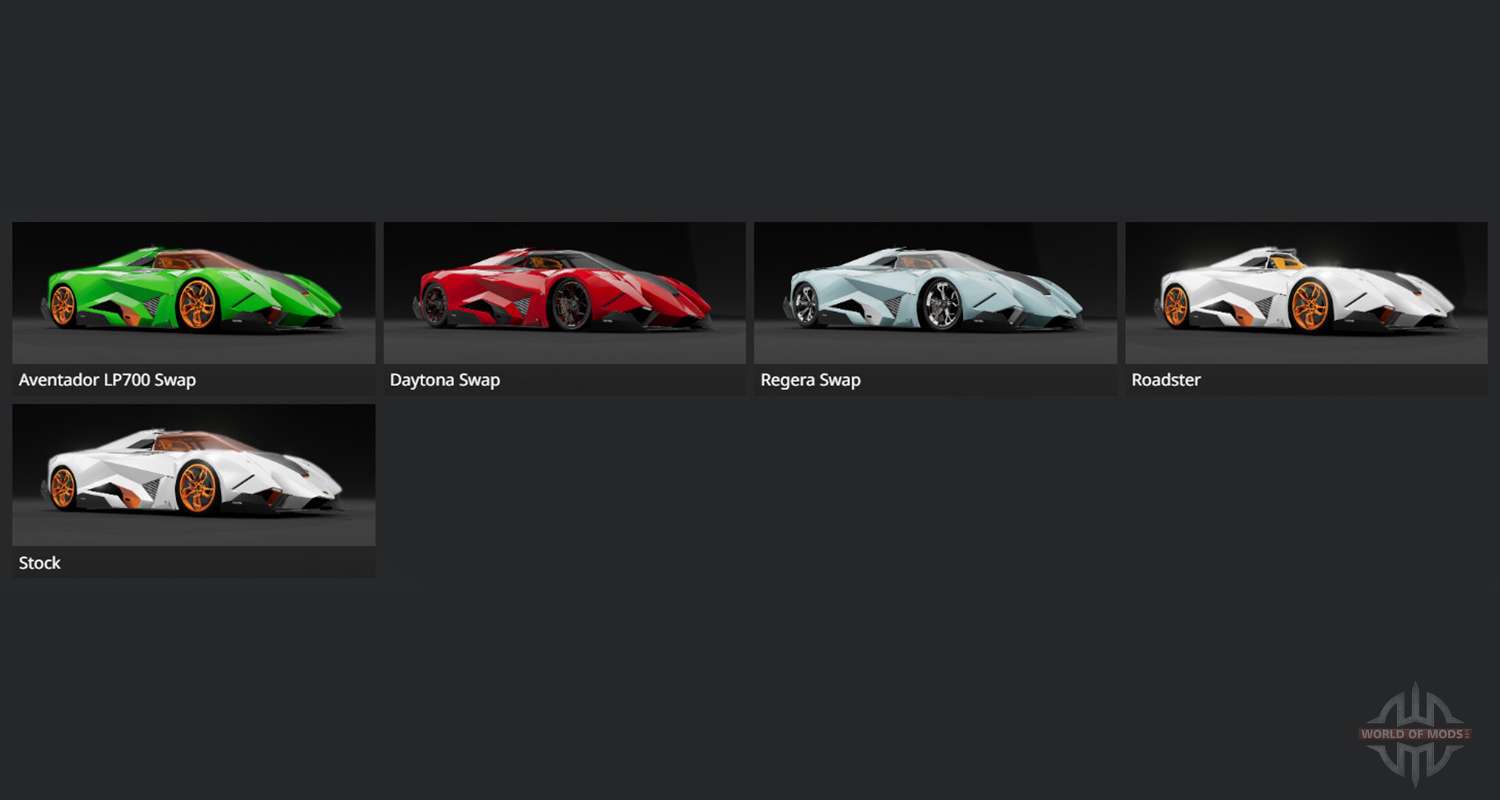Select the green Aventador LP700 Swap car thumbnail
The height and width of the screenshot is (800, 1500).
[x=193, y=292]
